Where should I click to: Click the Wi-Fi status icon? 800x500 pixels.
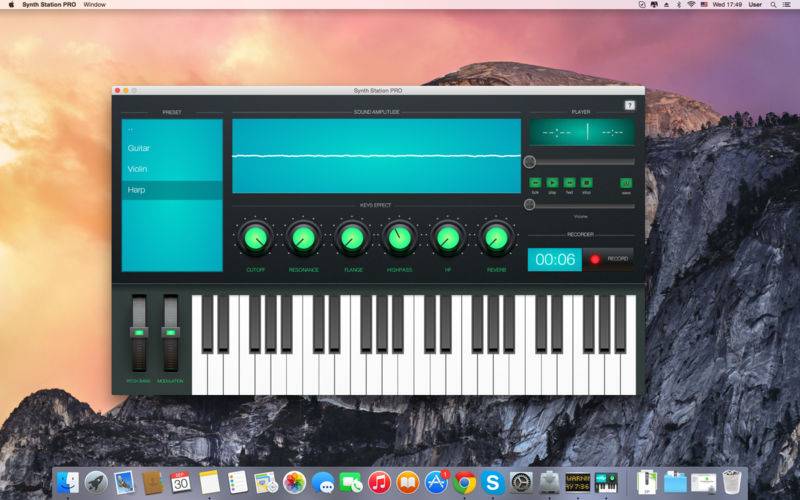pos(691,5)
